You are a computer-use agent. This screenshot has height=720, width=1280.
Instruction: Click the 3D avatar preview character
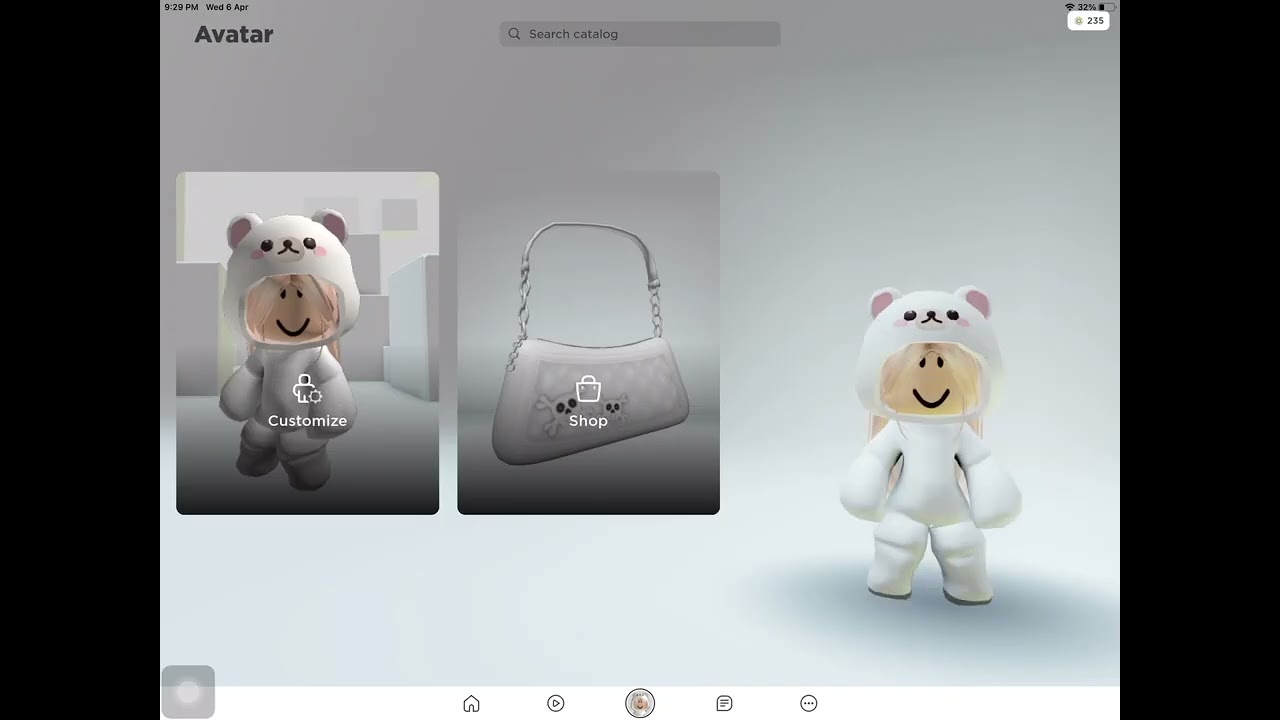click(x=932, y=445)
